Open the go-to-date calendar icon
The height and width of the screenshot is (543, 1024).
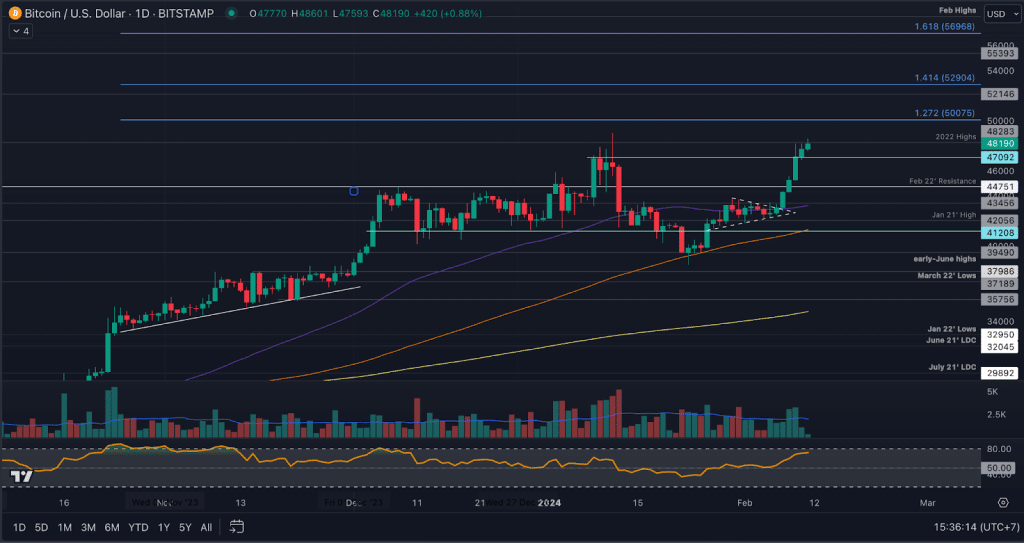(236, 527)
